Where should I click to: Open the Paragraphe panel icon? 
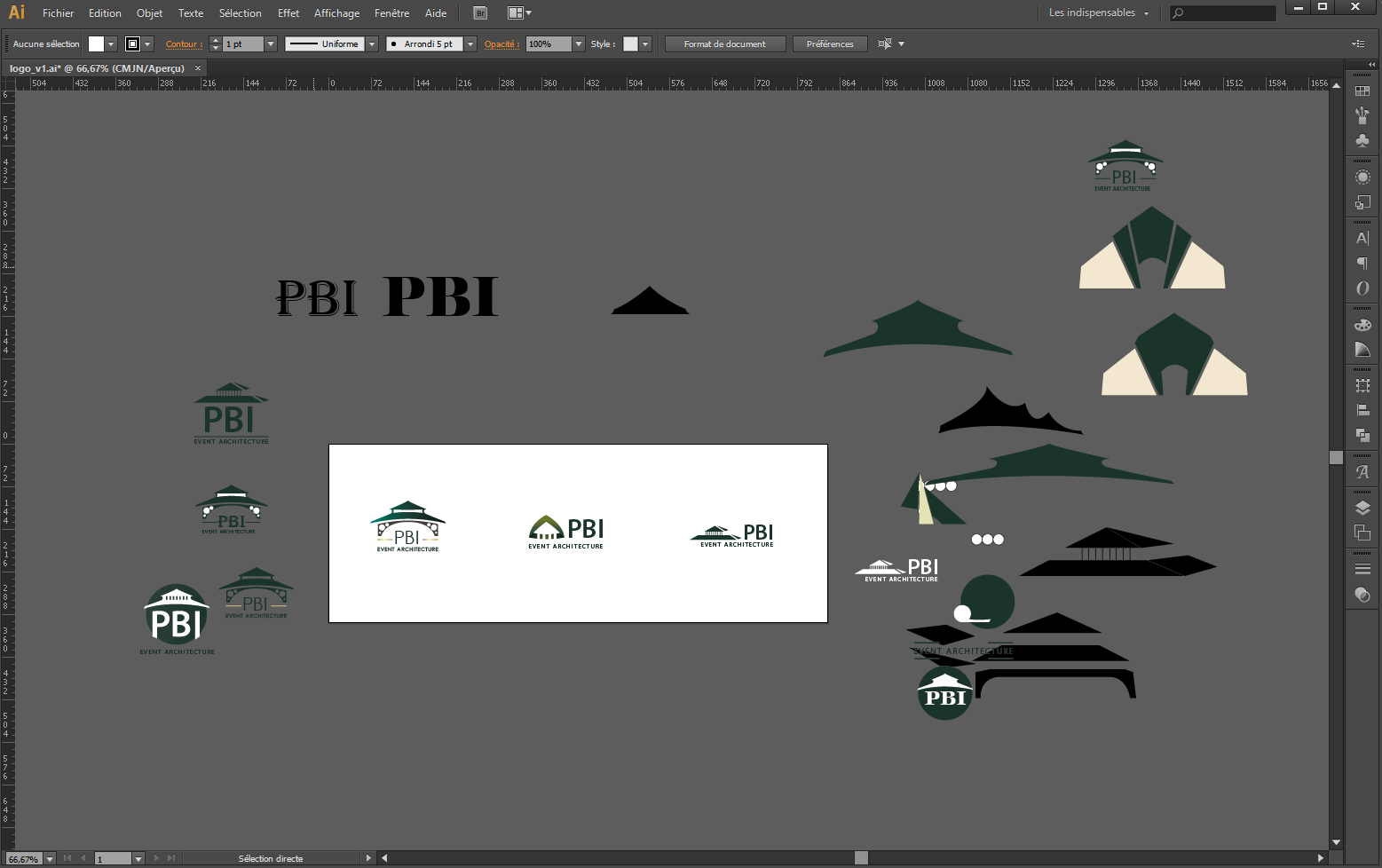pos(1363,263)
